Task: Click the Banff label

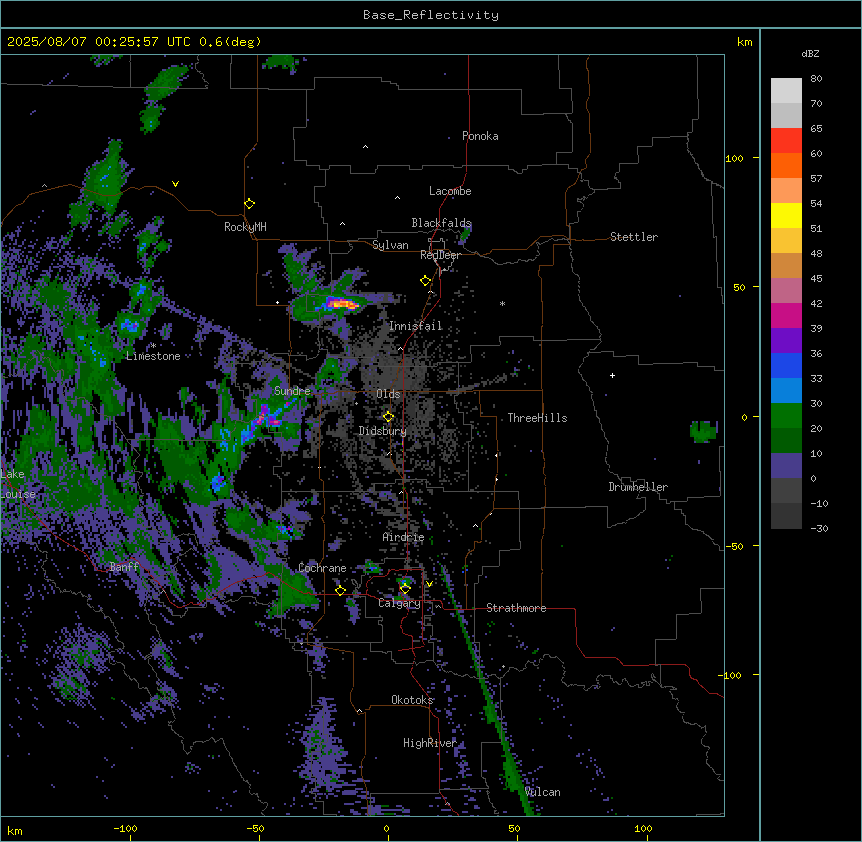Action: pos(124,567)
